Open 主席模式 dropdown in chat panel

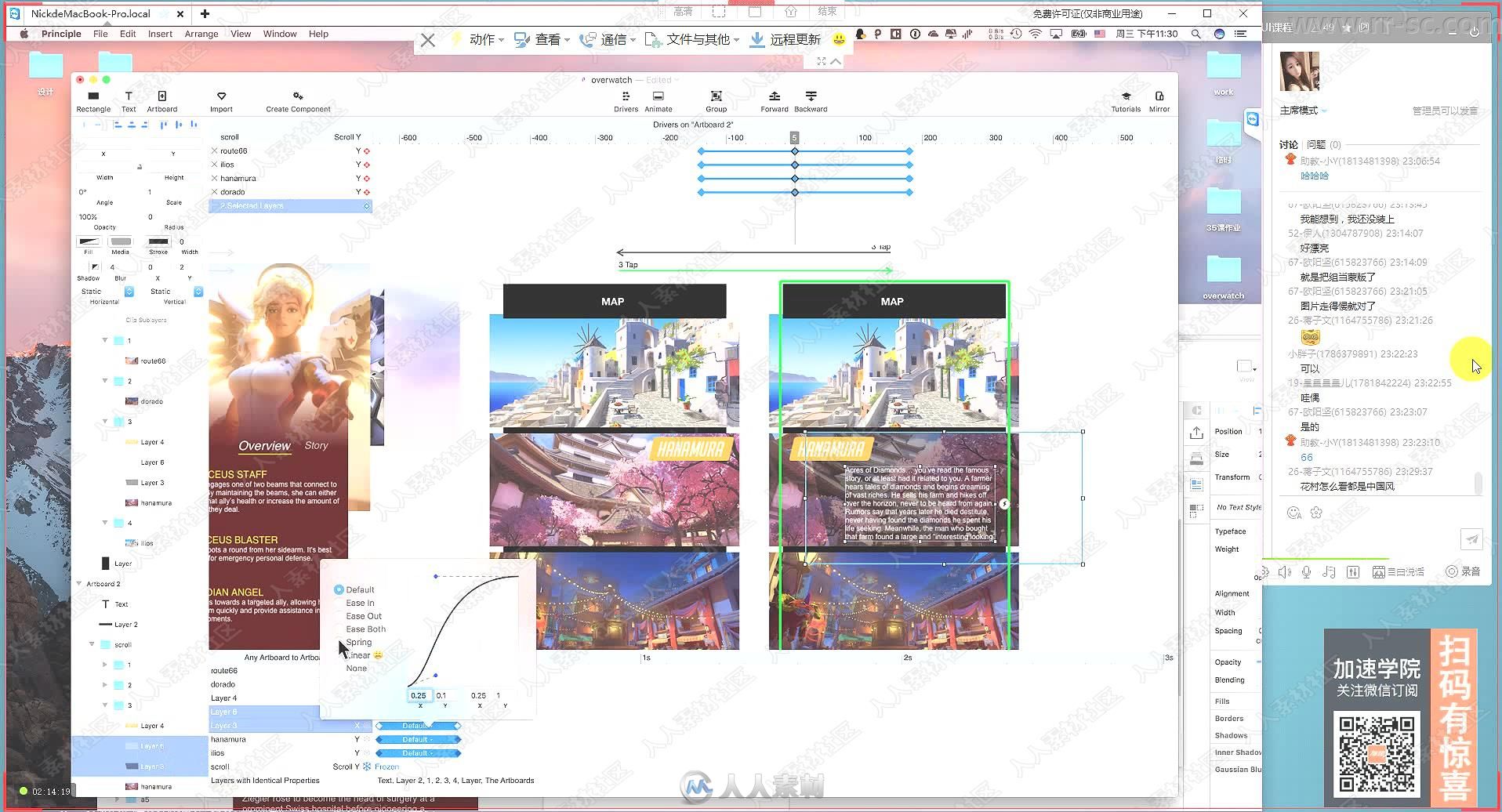[1303, 111]
